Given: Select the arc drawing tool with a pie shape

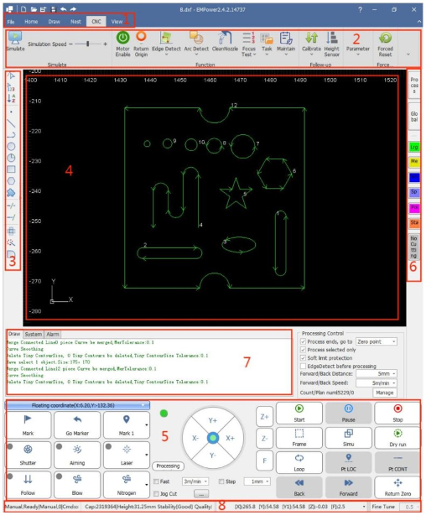Looking at the screenshot, I should [11, 158].
